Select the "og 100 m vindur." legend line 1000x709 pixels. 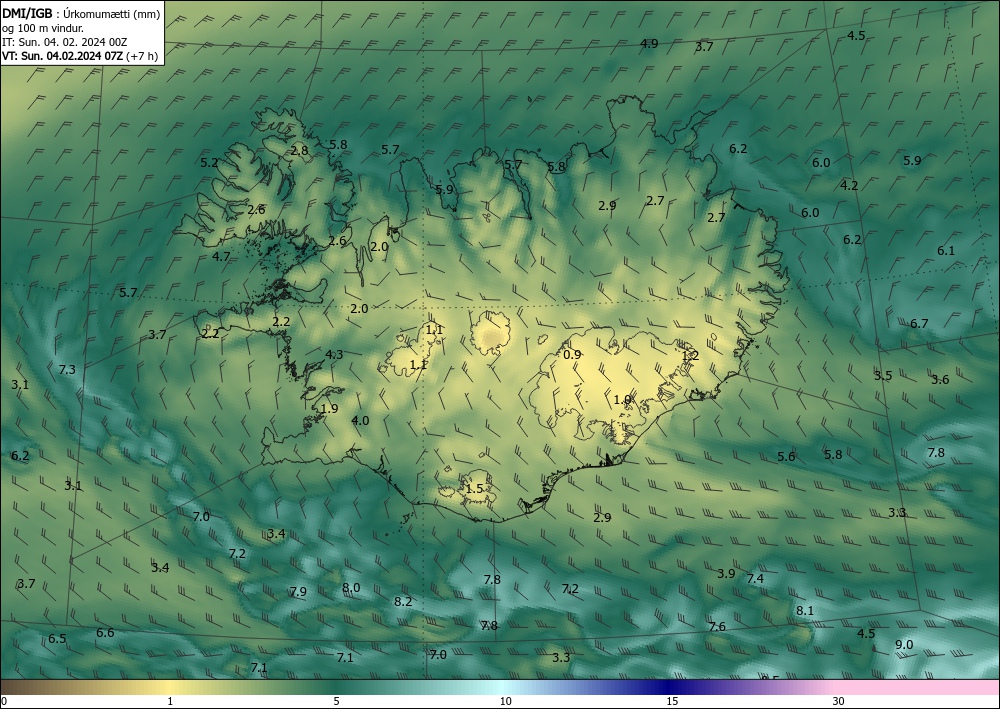pos(43,28)
